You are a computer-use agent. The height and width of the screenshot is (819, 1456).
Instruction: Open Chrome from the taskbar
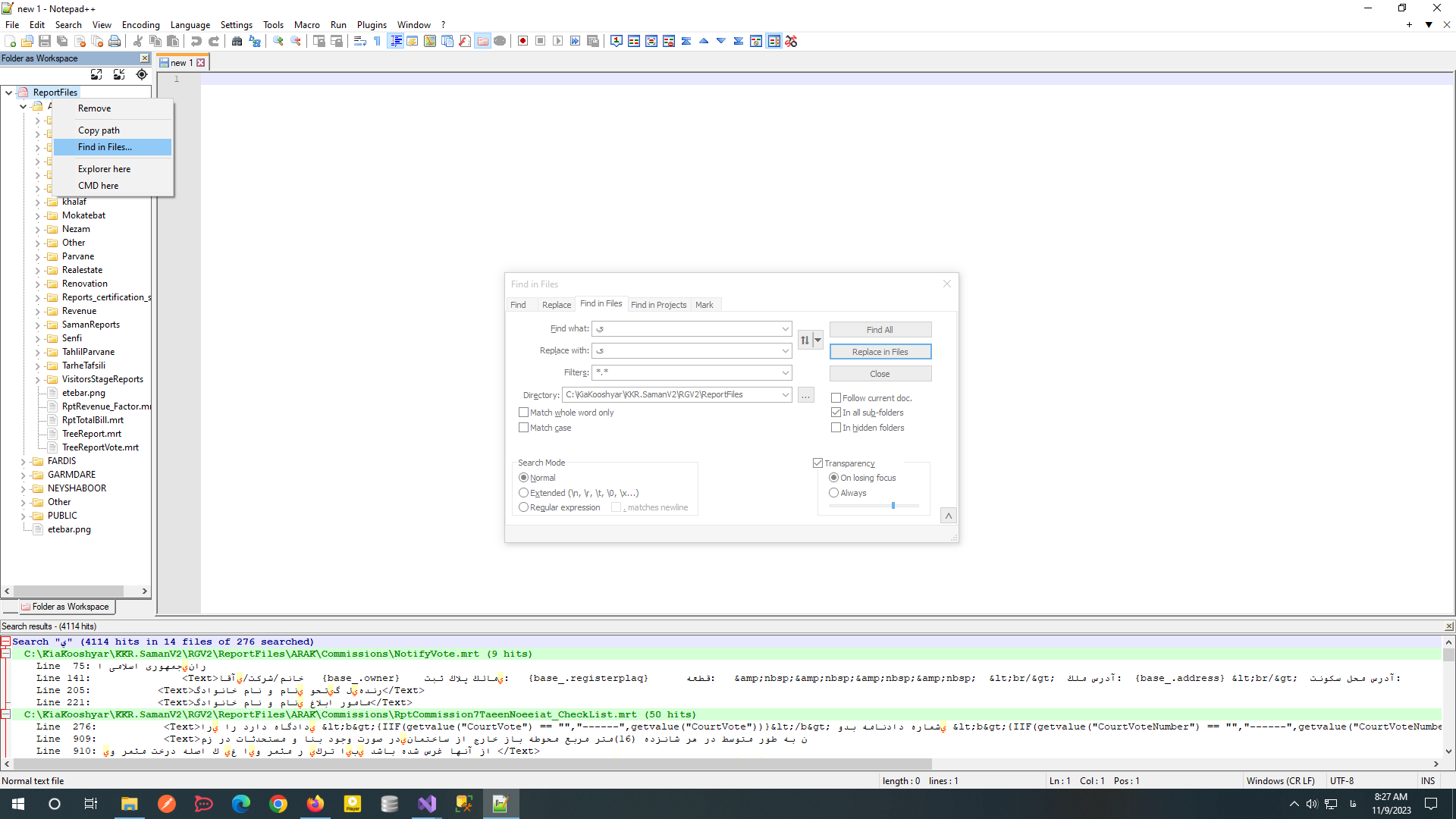[278, 804]
